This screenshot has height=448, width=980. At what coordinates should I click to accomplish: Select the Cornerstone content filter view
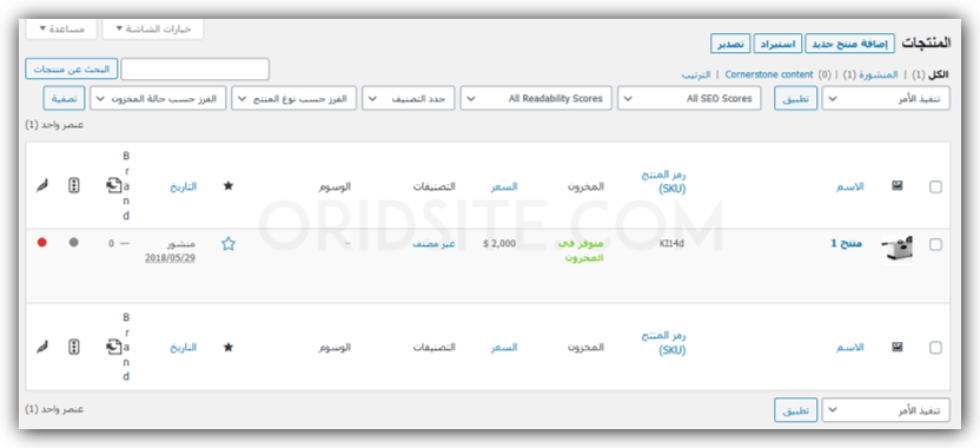point(769,74)
